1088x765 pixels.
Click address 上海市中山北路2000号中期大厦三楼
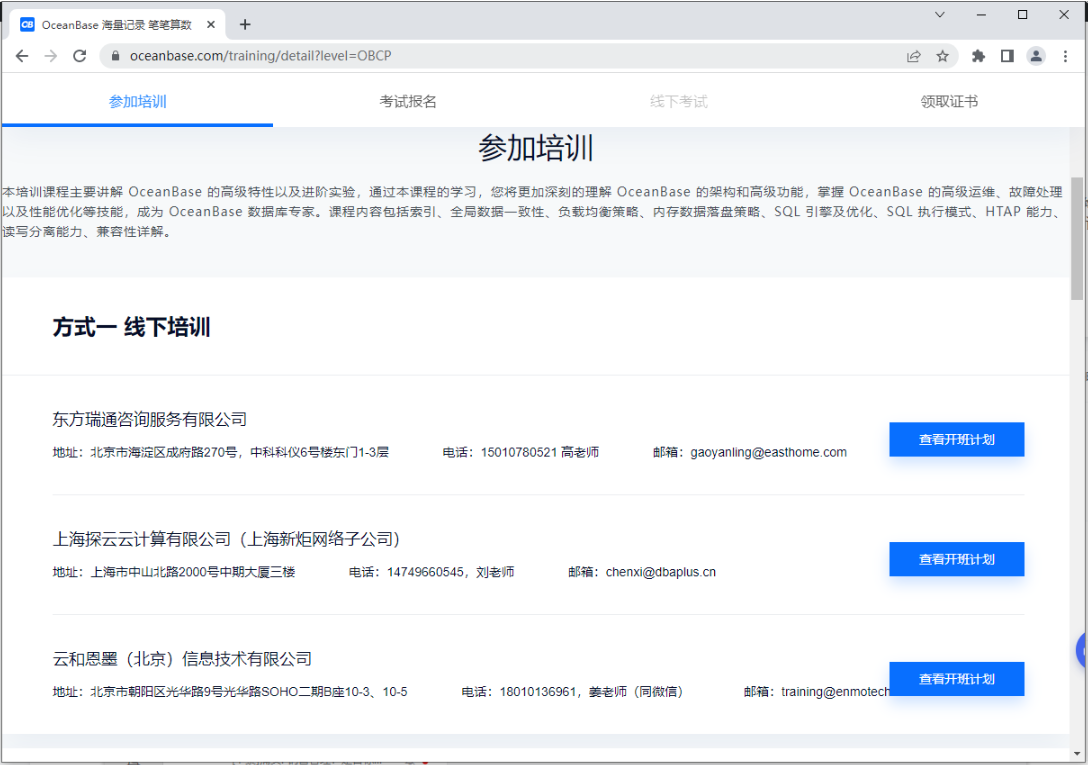point(193,572)
